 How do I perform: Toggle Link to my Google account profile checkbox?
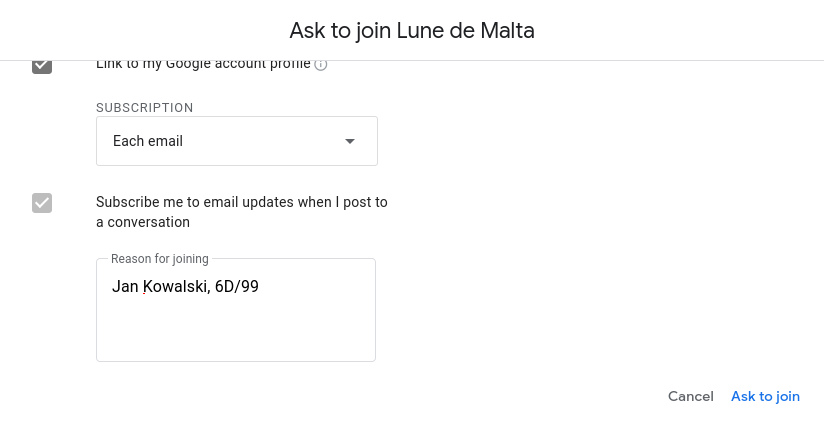(x=42, y=65)
